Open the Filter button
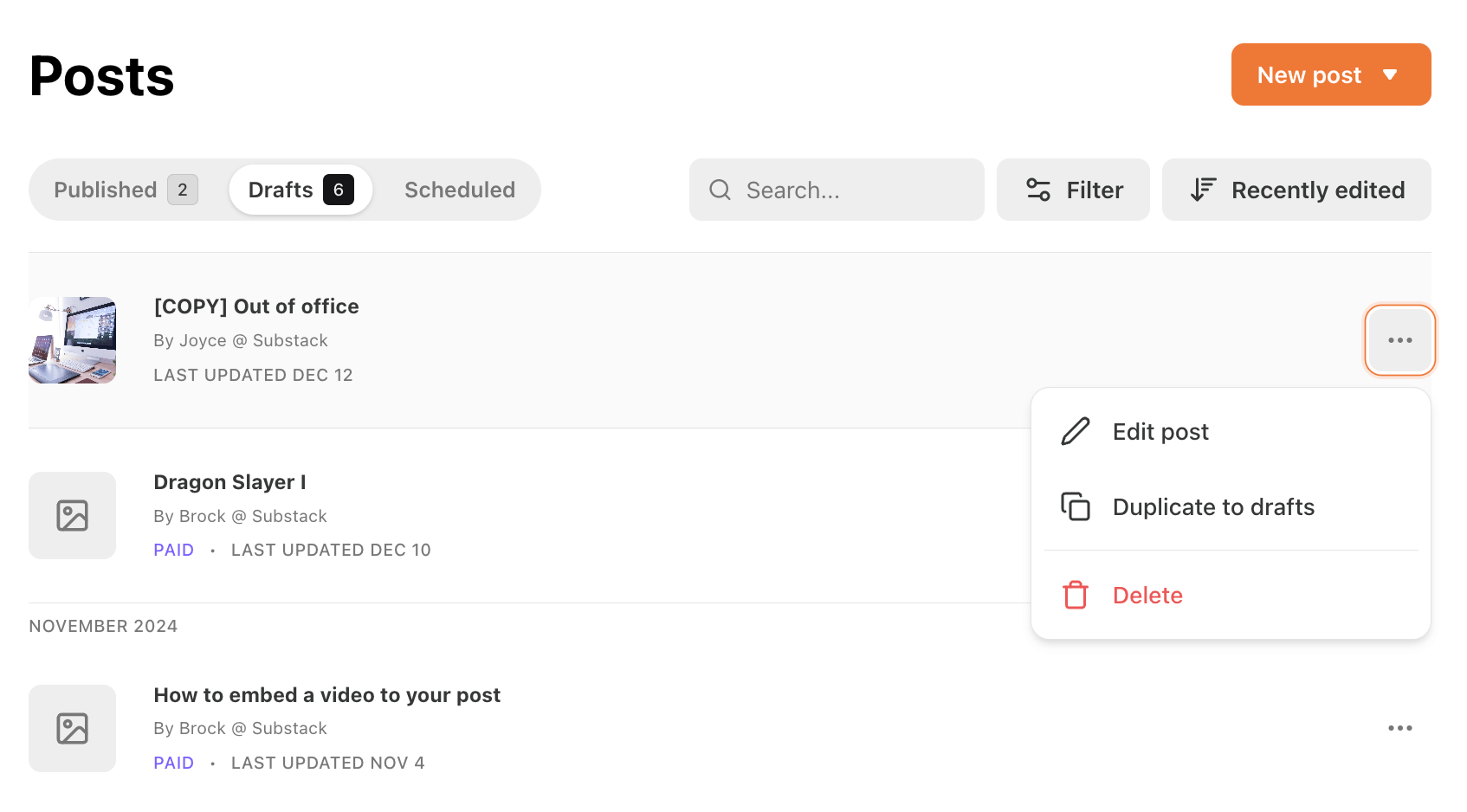 1073,190
